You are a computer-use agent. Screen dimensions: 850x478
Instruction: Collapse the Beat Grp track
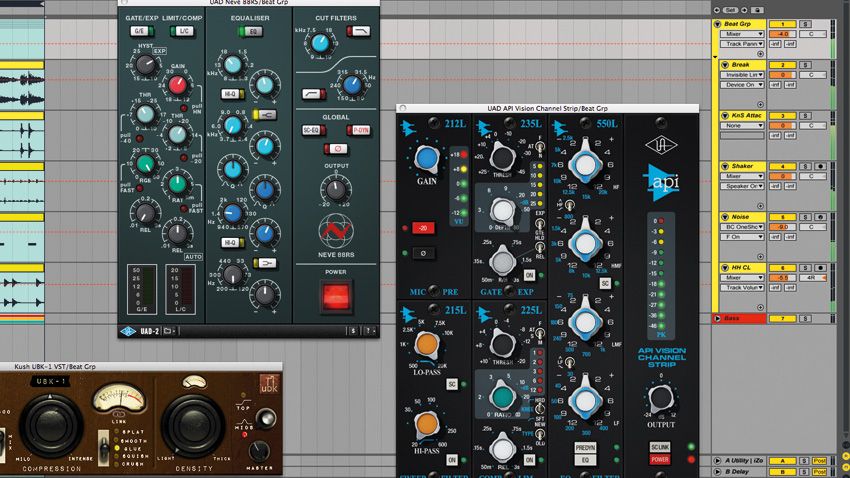coord(717,24)
